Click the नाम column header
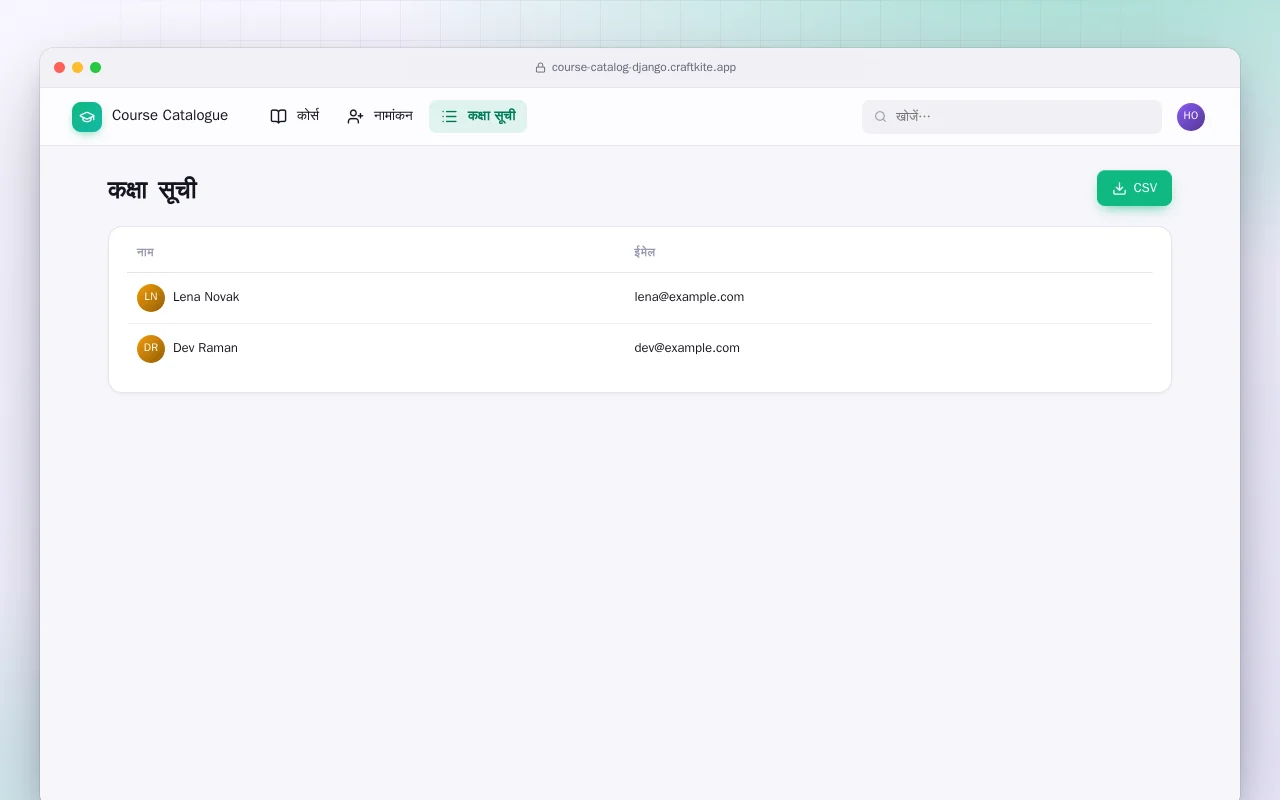 coord(145,252)
